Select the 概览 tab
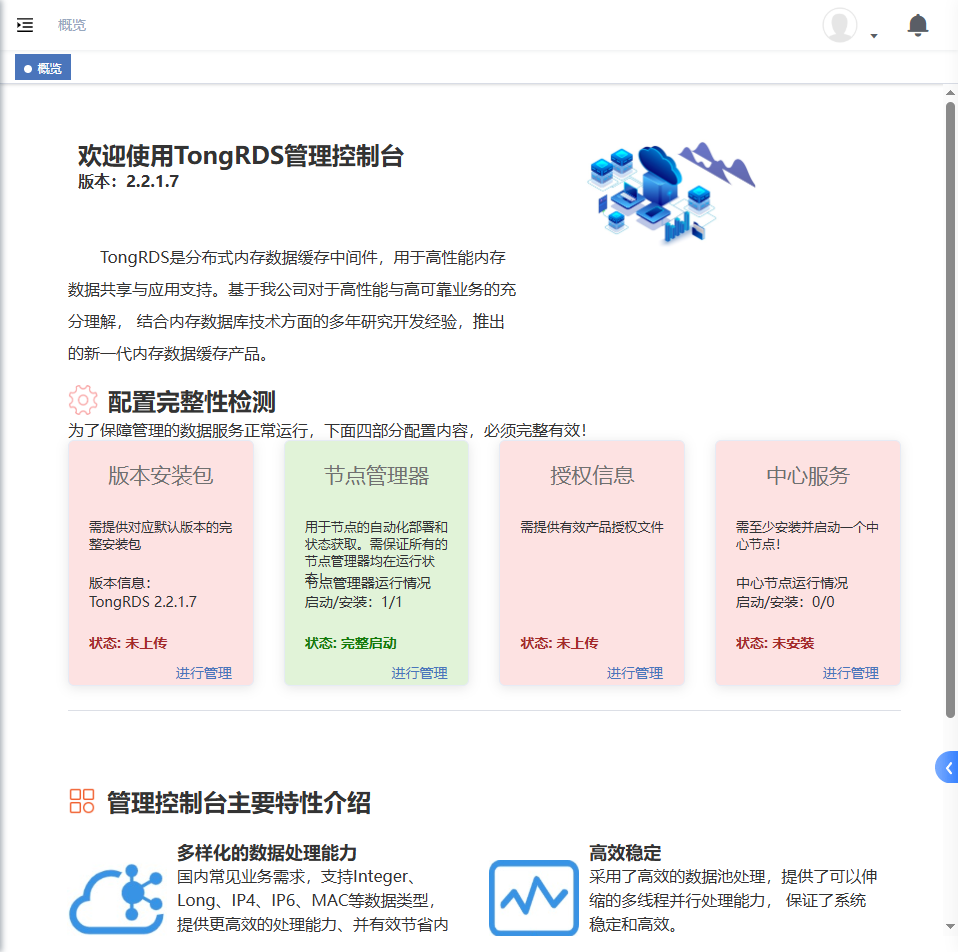The height and width of the screenshot is (952, 958). pyautogui.click(x=43, y=68)
